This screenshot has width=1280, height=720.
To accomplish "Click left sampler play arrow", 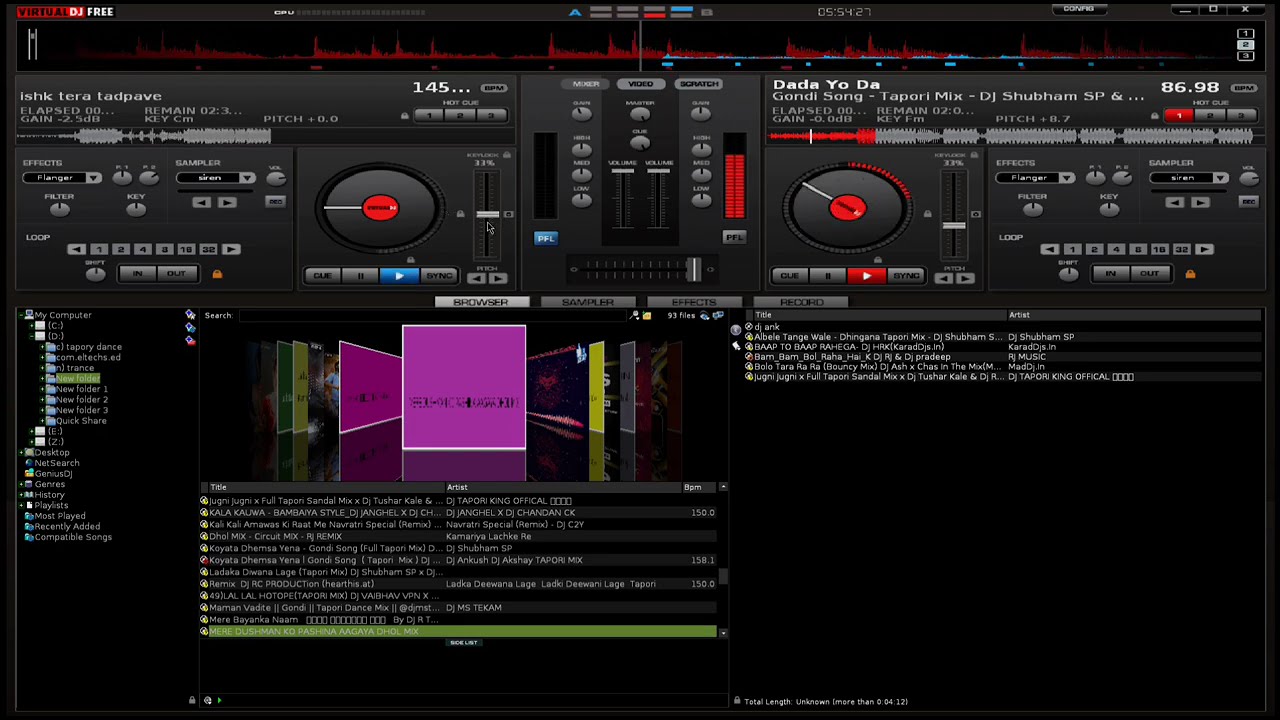I will 227,203.
